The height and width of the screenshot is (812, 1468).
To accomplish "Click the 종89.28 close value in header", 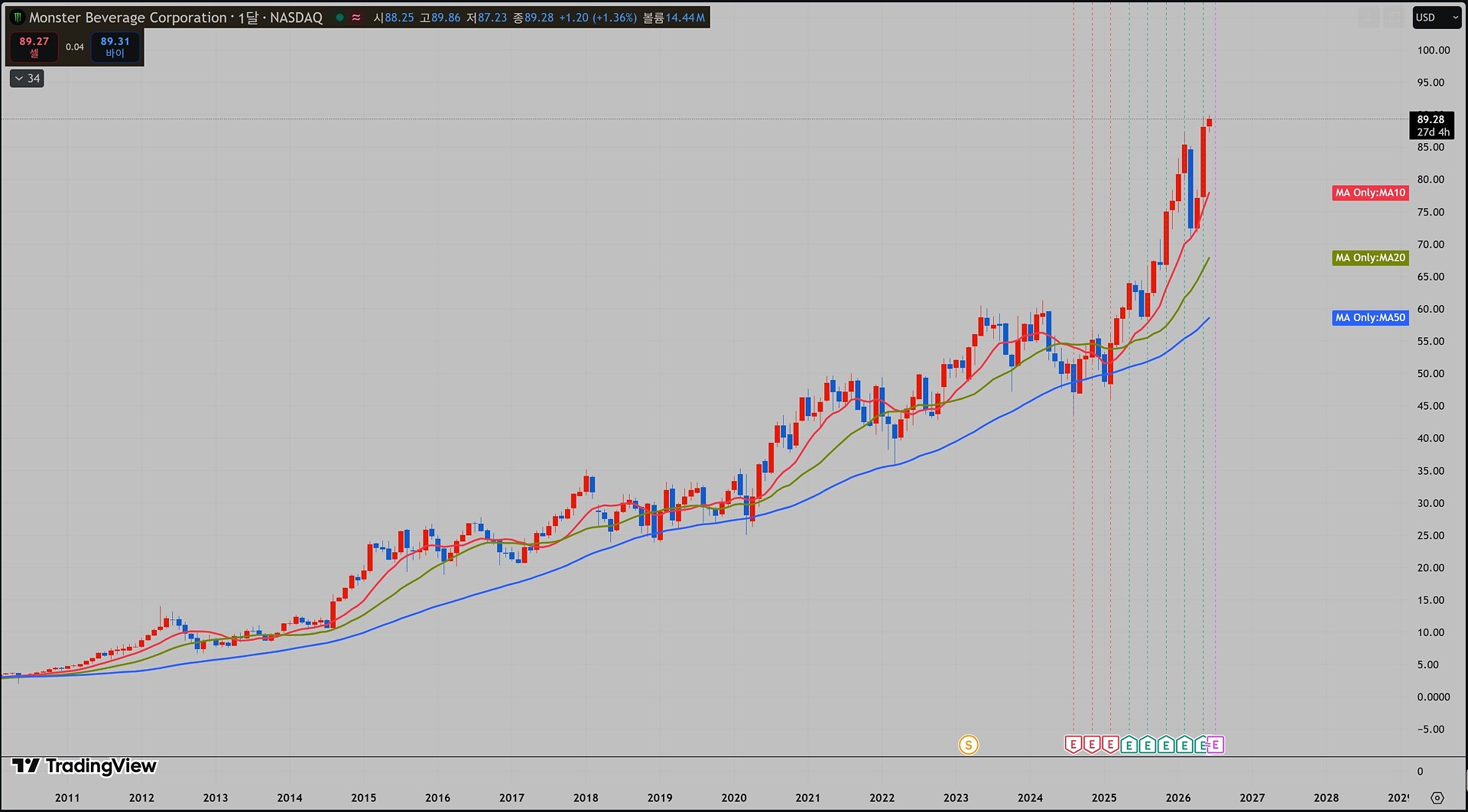I will (x=533, y=18).
